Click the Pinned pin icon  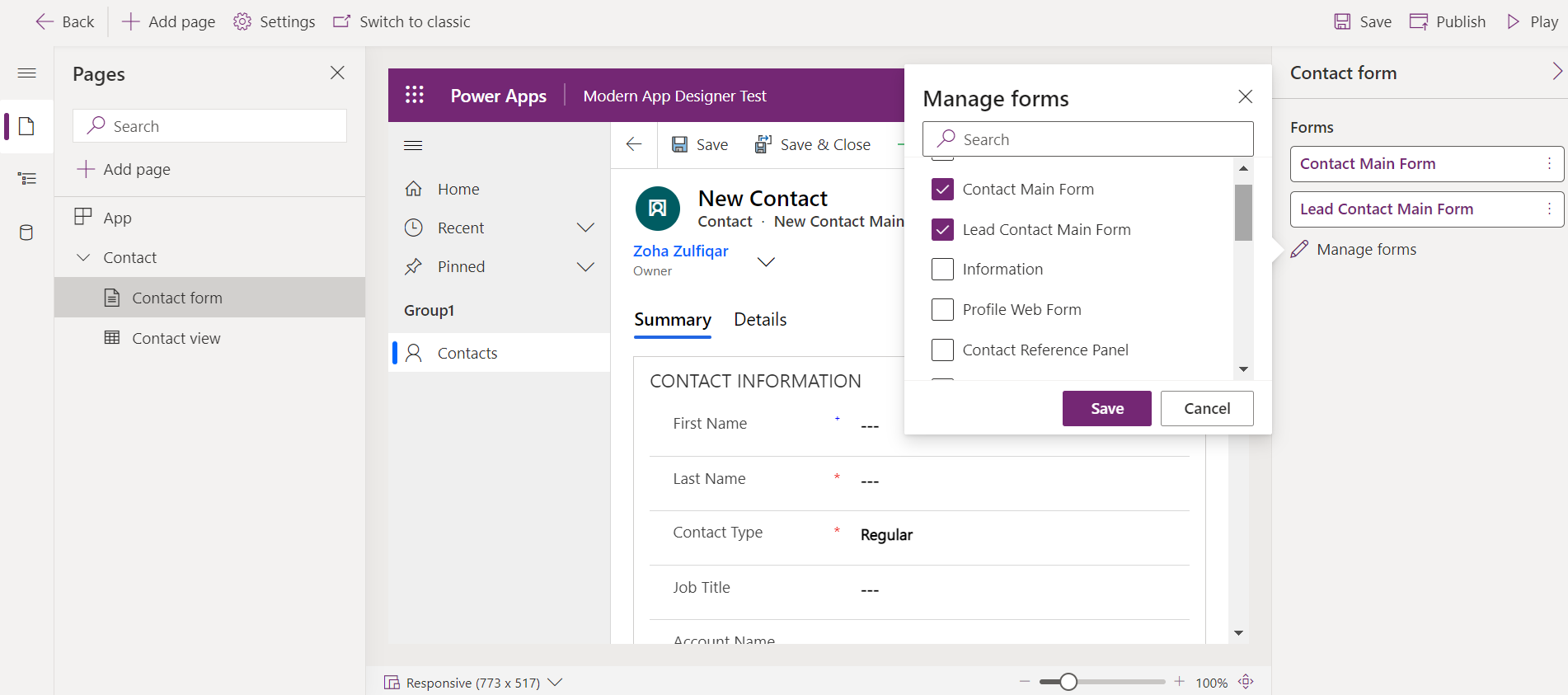[x=414, y=266]
